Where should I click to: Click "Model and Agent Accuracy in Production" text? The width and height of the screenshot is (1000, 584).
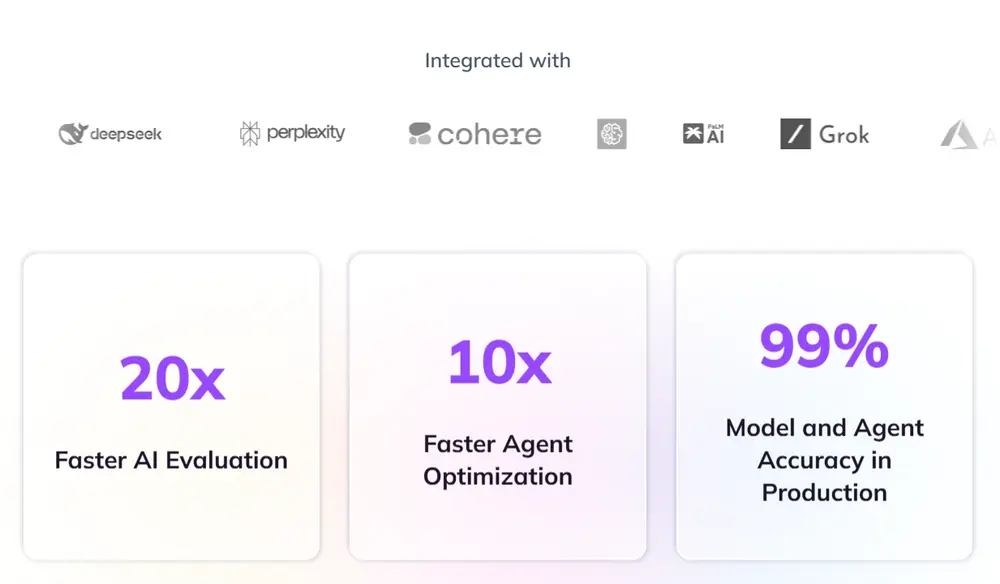coord(824,460)
